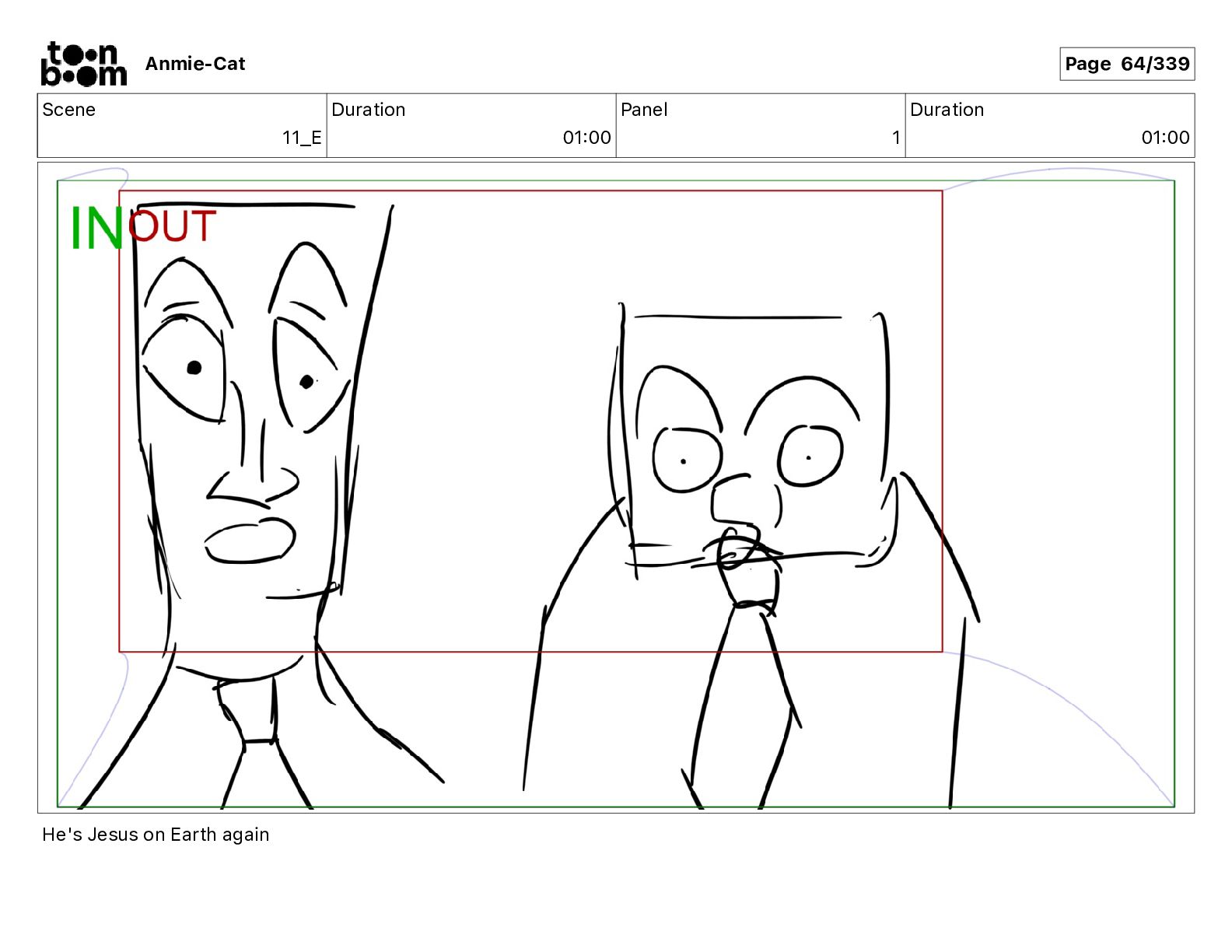Viewport: 1232px width, 952px height.
Task: Click the storyboard panel drawing
Action: (x=616, y=488)
